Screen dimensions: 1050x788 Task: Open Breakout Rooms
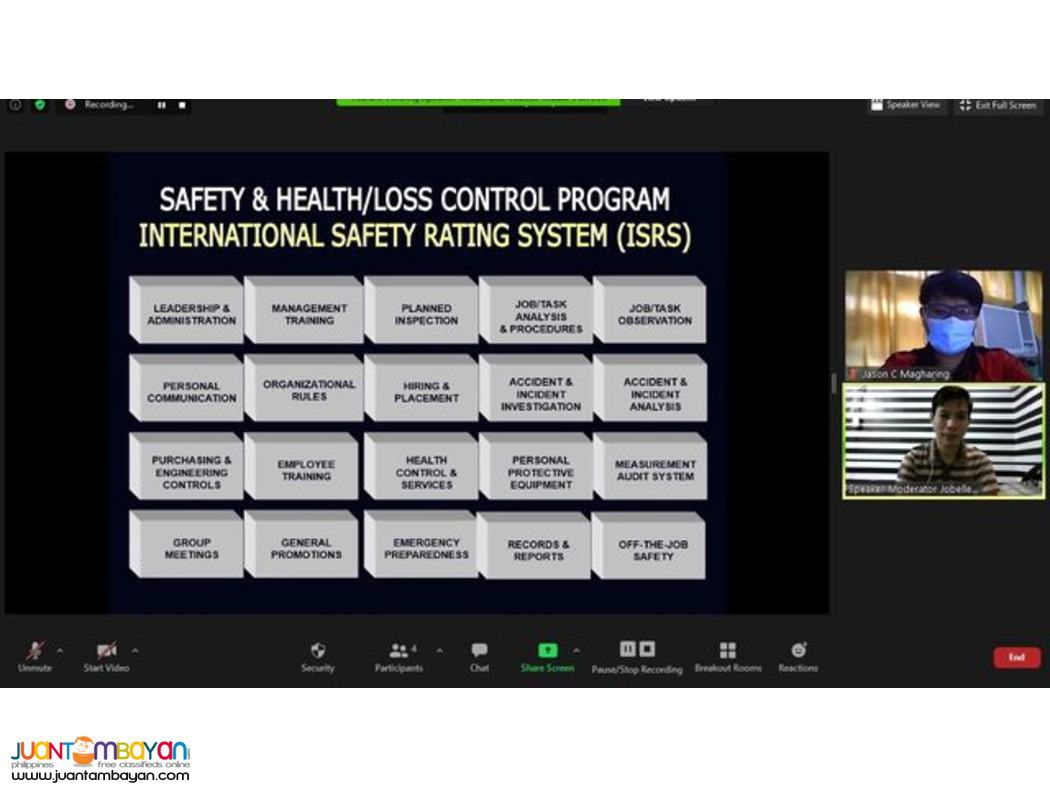tap(728, 650)
